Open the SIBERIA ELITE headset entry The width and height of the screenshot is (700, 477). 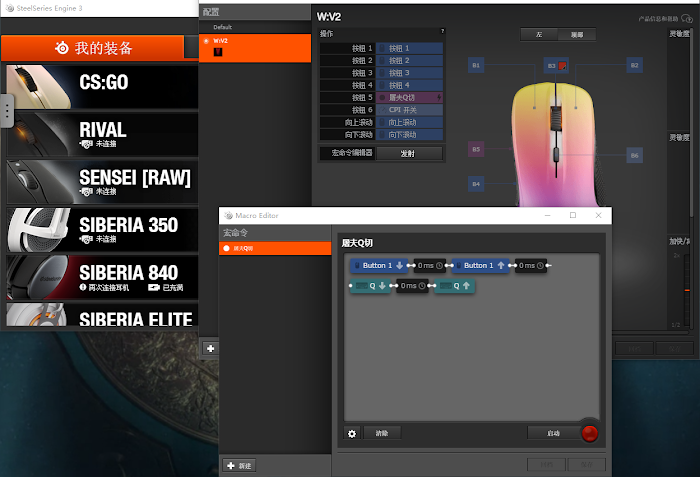click(102, 315)
